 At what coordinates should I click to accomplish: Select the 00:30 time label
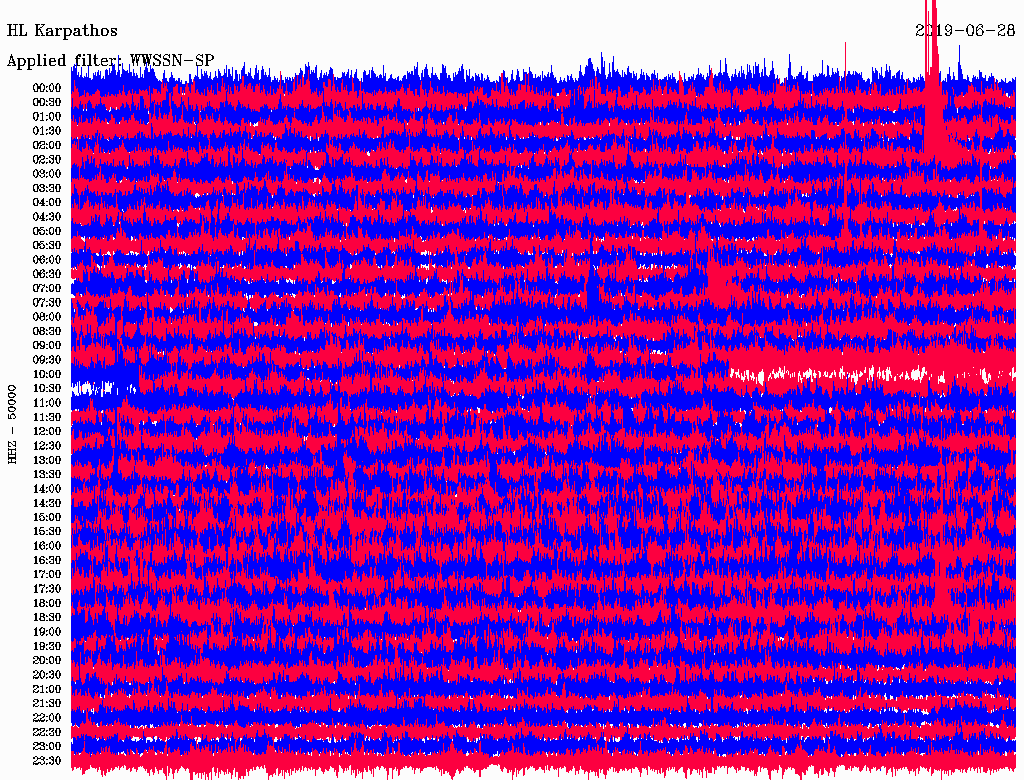(47, 103)
